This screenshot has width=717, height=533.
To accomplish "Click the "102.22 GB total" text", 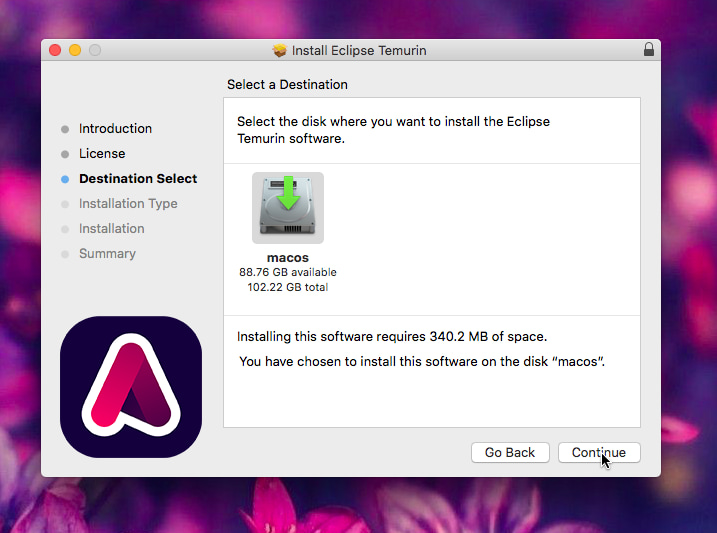I will pyautogui.click(x=288, y=287).
